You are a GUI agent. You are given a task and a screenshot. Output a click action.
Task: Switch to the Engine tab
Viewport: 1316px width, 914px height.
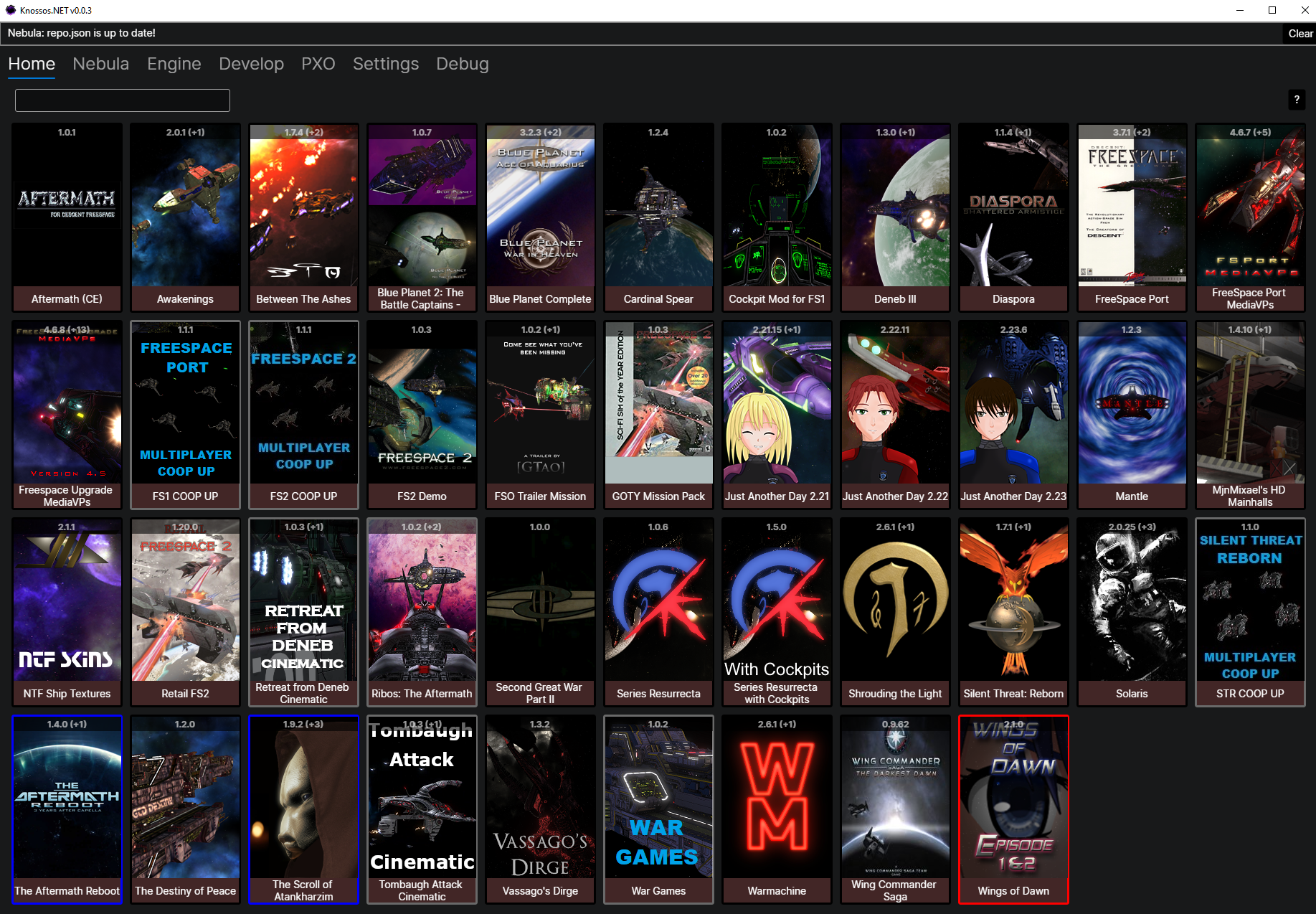[174, 64]
